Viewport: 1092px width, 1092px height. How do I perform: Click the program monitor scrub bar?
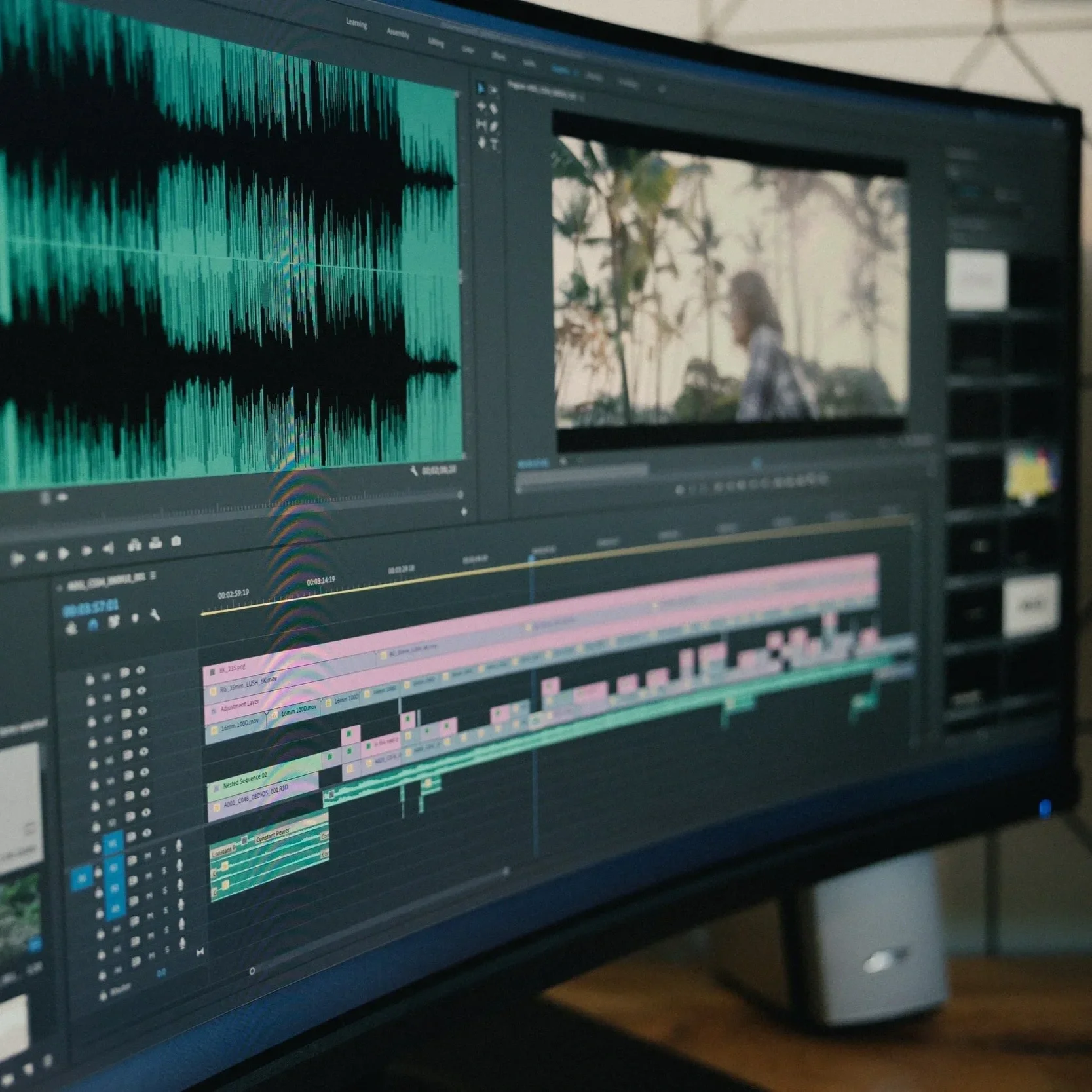(x=724, y=465)
